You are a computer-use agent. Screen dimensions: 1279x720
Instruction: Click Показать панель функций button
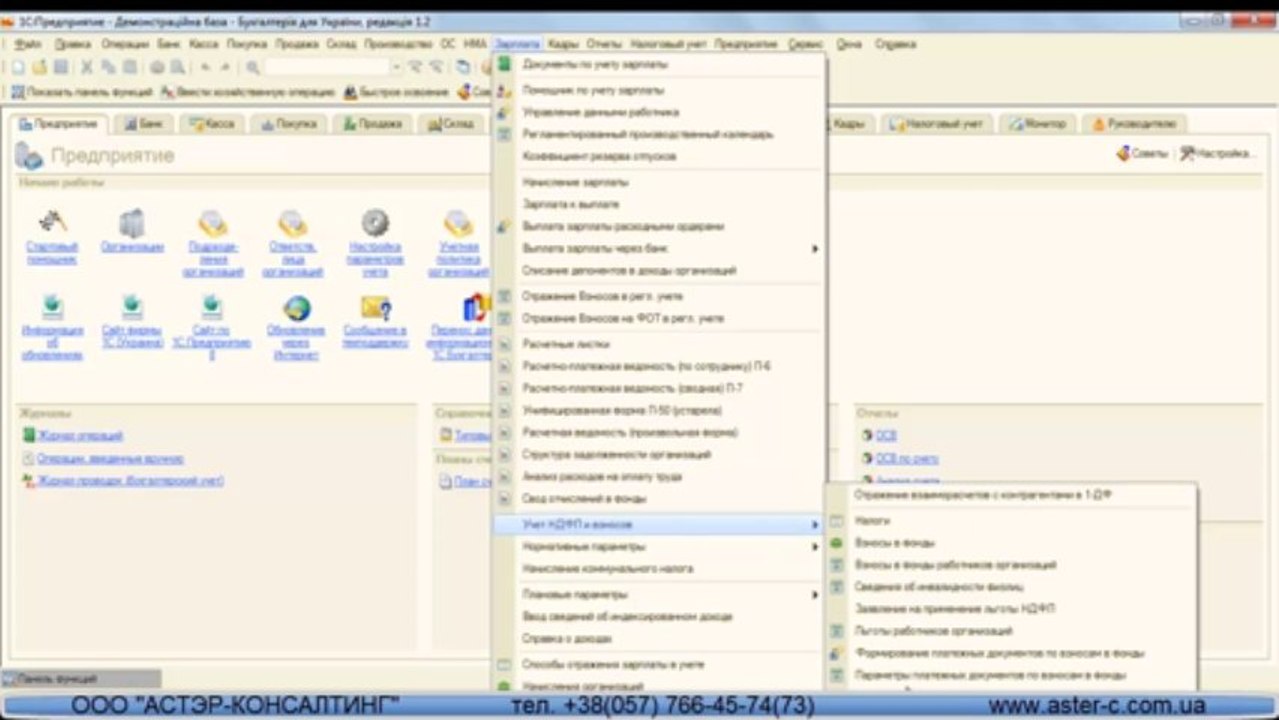tap(81, 92)
